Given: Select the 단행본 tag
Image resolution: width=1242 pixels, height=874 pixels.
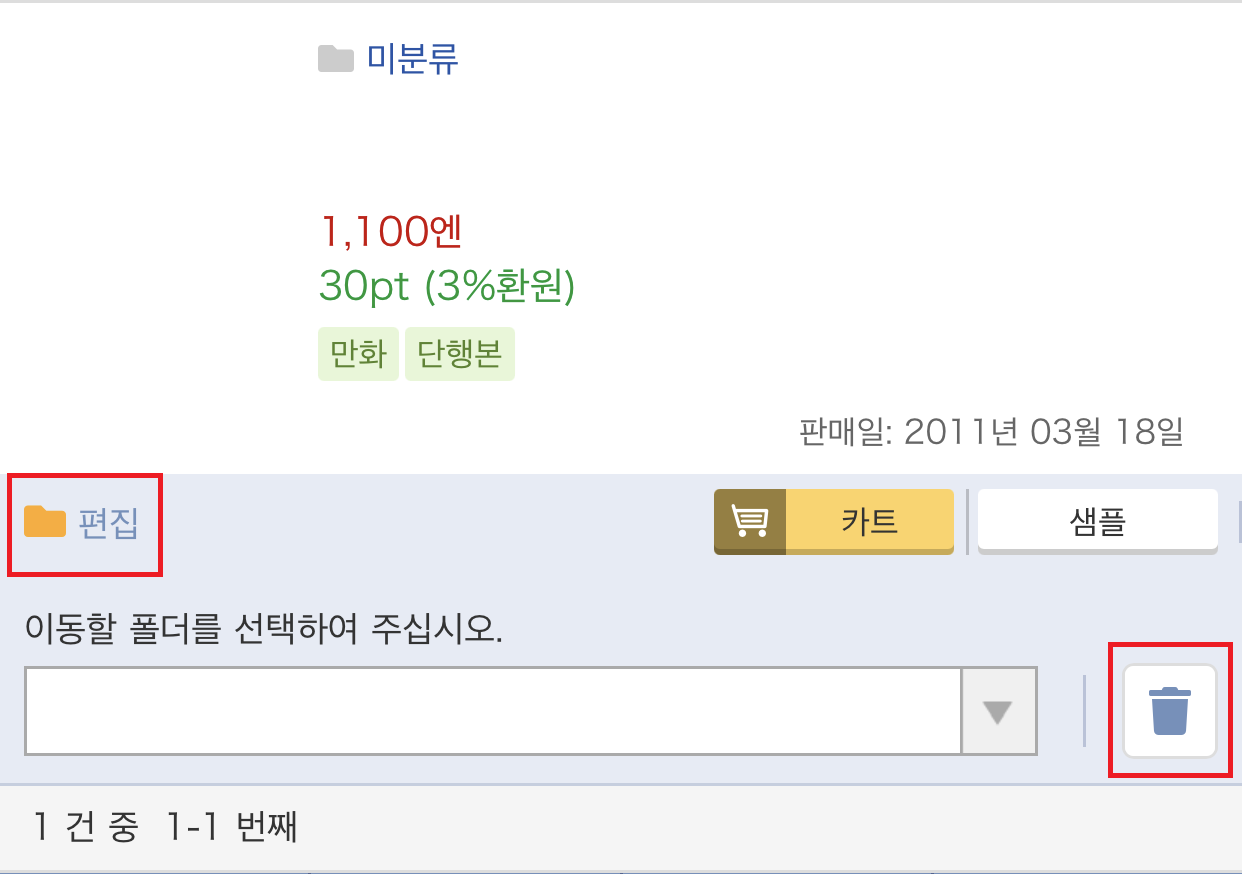Looking at the screenshot, I should [460, 354].
